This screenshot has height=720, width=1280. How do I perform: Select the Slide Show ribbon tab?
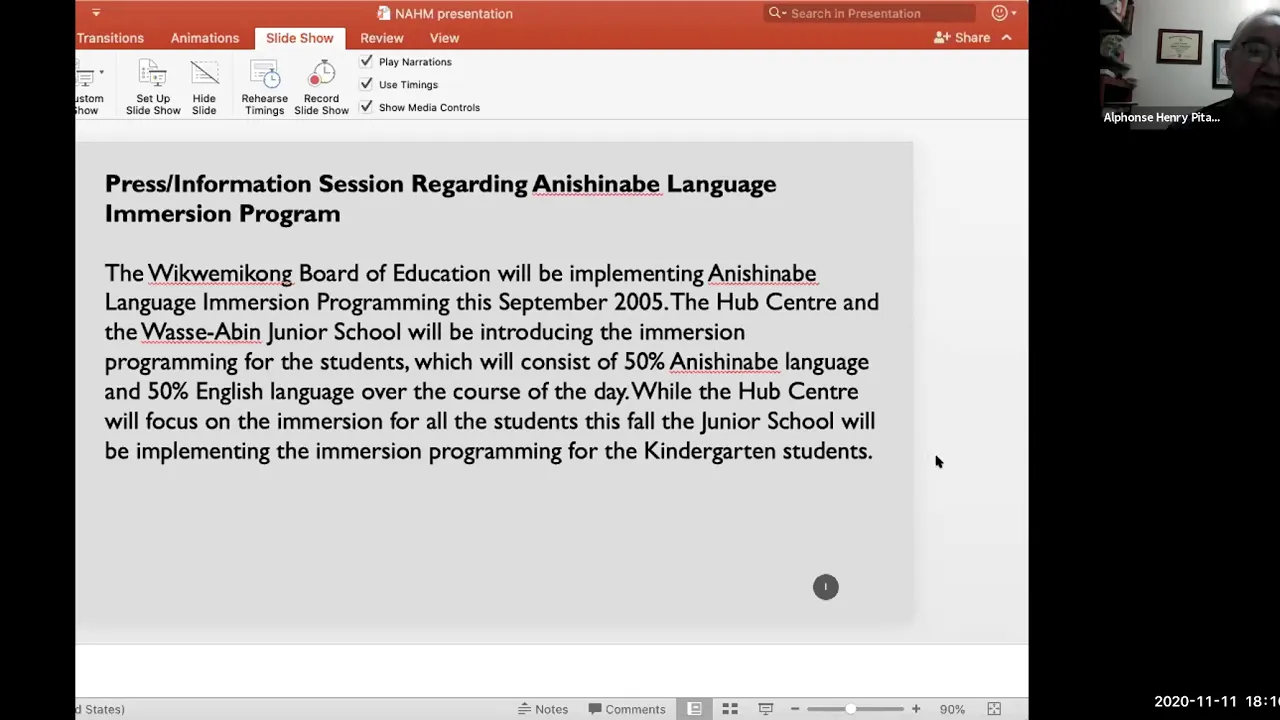click(299, 38)
